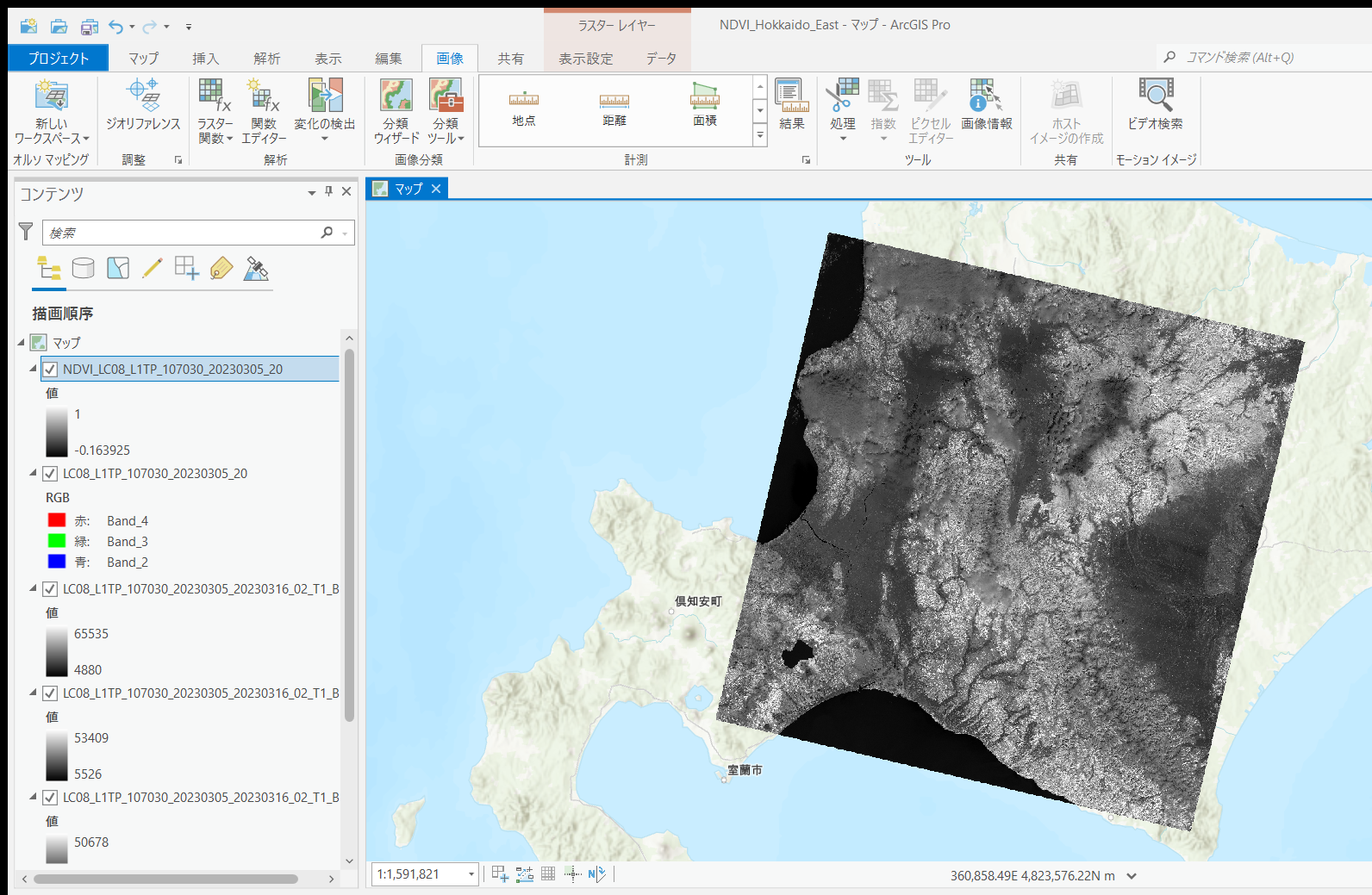This screenshot has height=895, width=1372.
Task: Open the Quick Access Toolbar customize arrow
Action: (x=189, y=27)
